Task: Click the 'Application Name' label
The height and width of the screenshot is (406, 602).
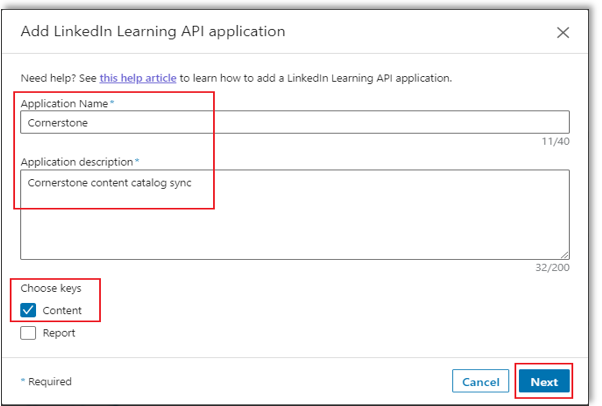Action: (x=64, y=104)
